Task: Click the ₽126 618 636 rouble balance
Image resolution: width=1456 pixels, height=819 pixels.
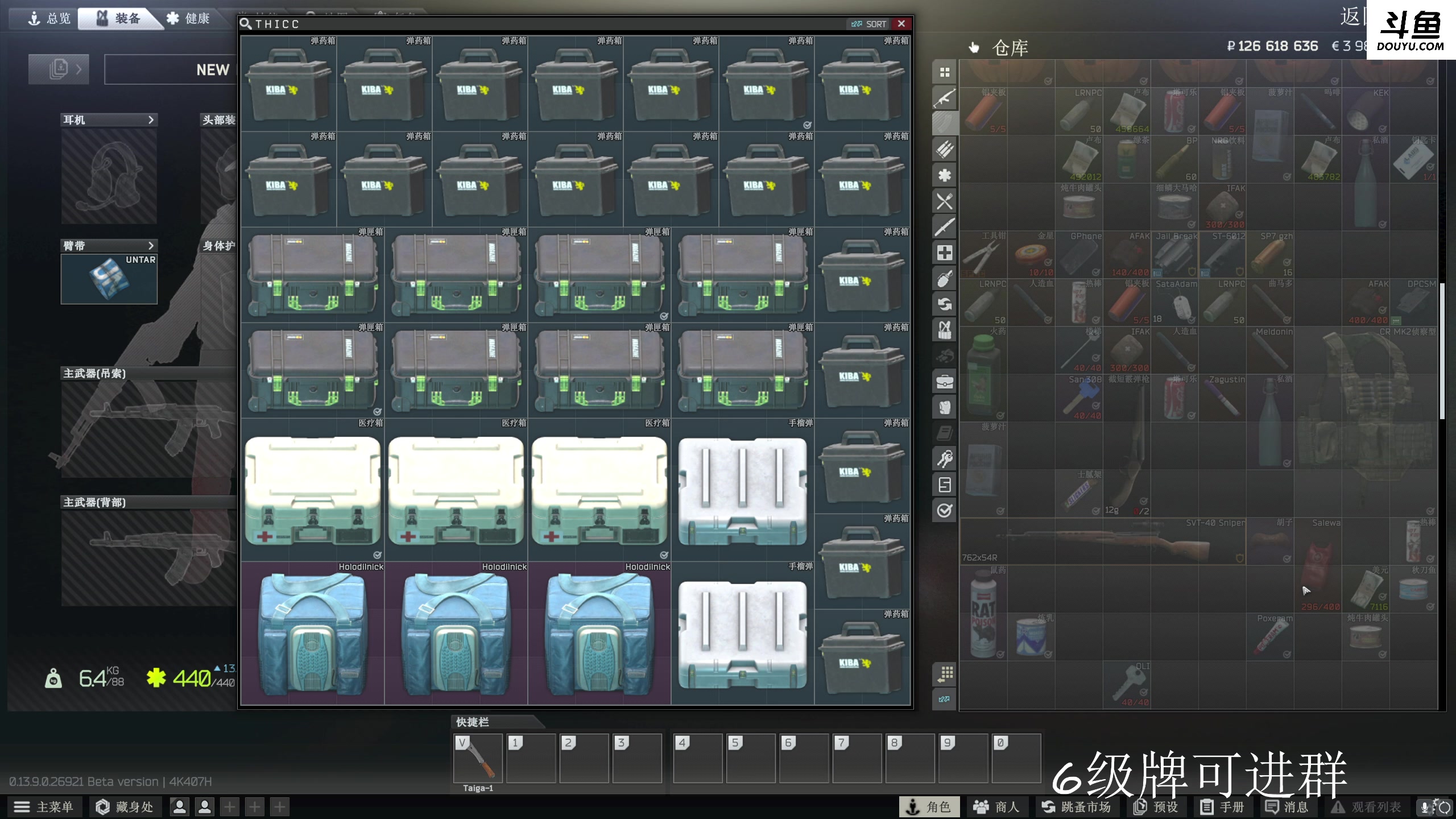Action: [x=1272, y=46]
